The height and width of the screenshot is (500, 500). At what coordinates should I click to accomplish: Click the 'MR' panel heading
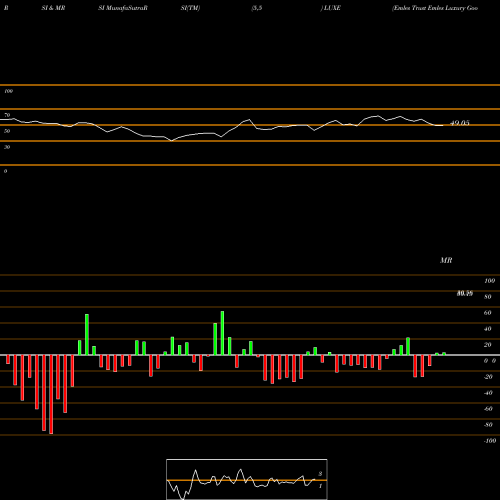446,260
